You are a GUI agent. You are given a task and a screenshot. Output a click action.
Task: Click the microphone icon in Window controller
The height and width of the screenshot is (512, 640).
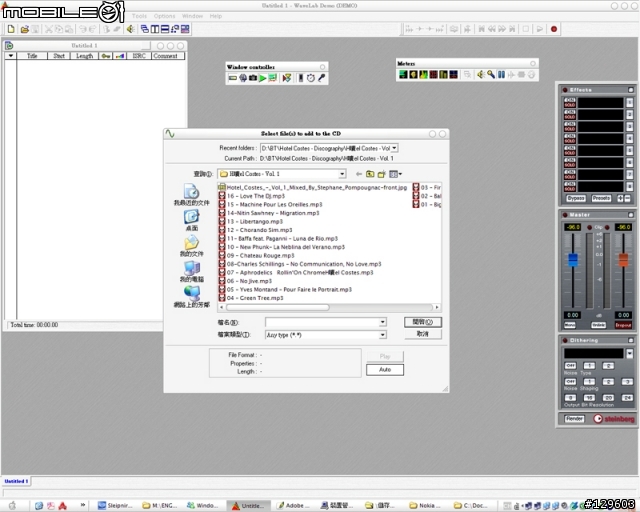[x=322, y=78]
